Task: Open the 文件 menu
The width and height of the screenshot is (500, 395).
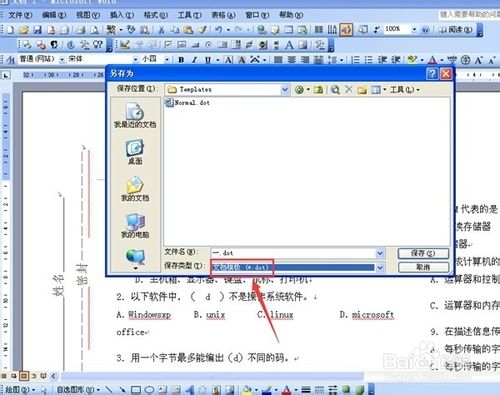Action: pos(20,15)
